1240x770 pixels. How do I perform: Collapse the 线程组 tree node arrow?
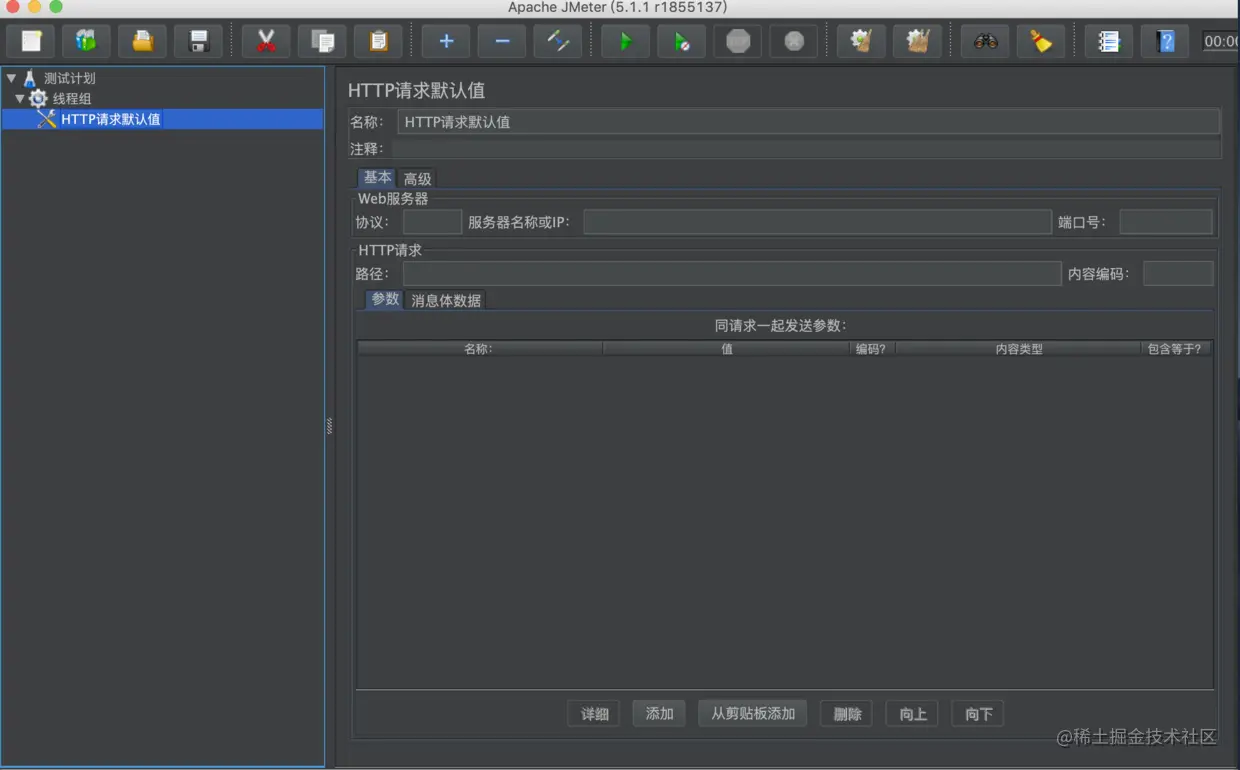[x=20, y=98]
